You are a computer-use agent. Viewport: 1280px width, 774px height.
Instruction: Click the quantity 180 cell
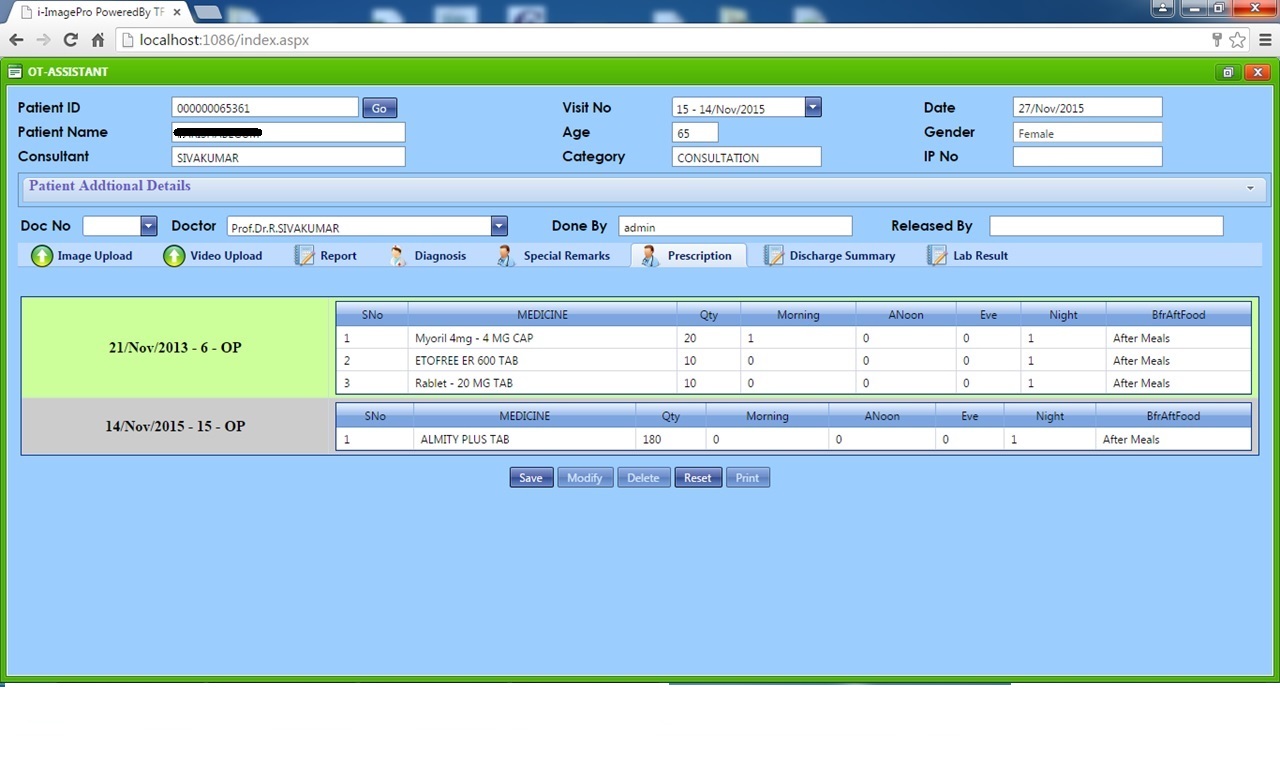670,439
